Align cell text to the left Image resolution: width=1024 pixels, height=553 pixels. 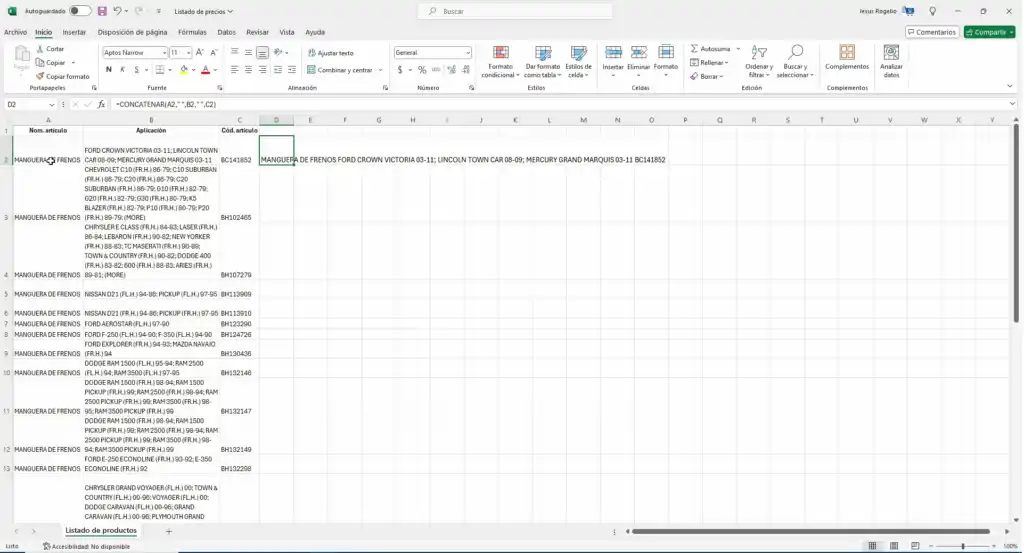click(x=234, y=70)
